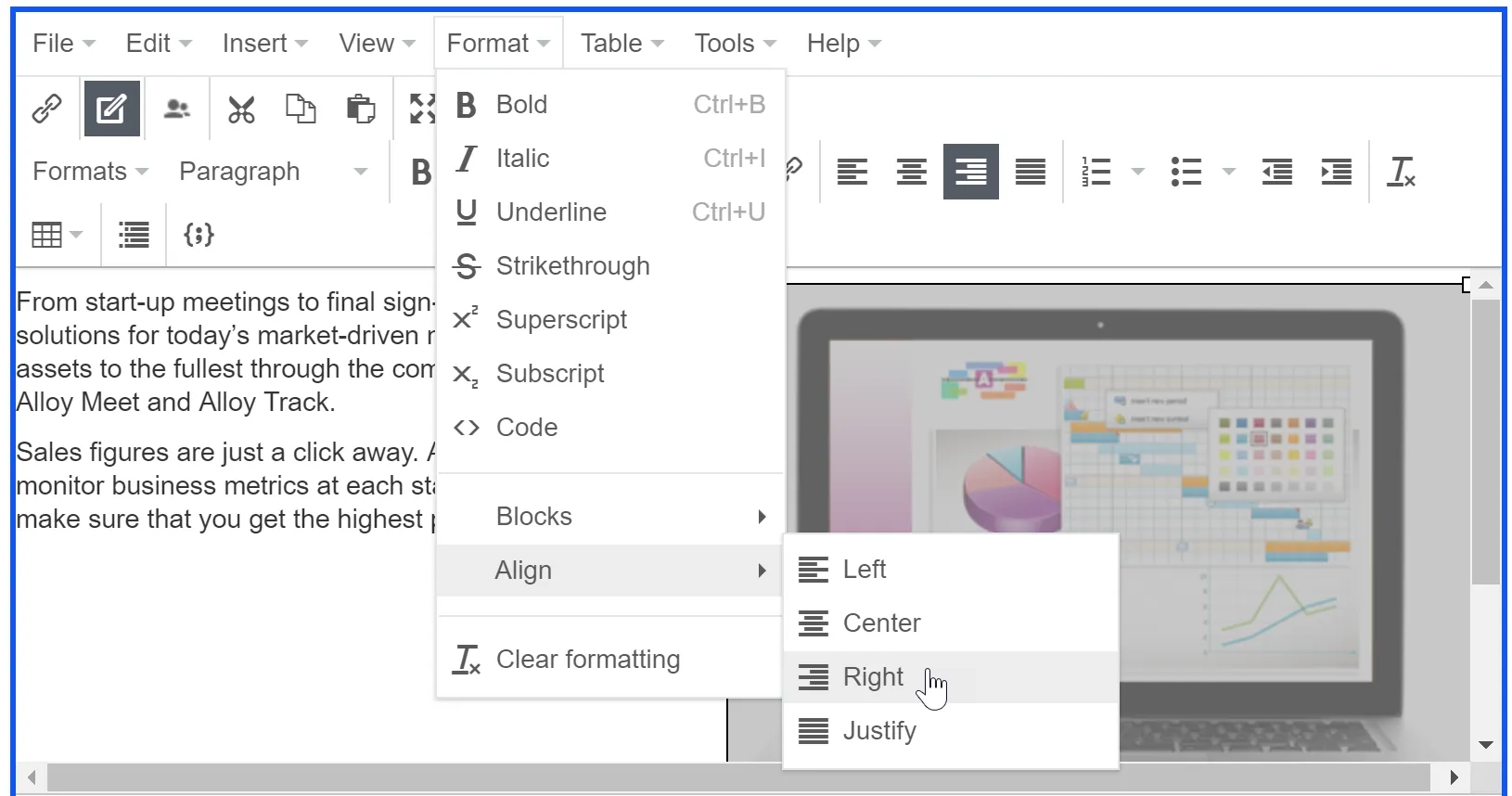Open the Table menu
The image size is (1512, 796).
pos(621,44)
